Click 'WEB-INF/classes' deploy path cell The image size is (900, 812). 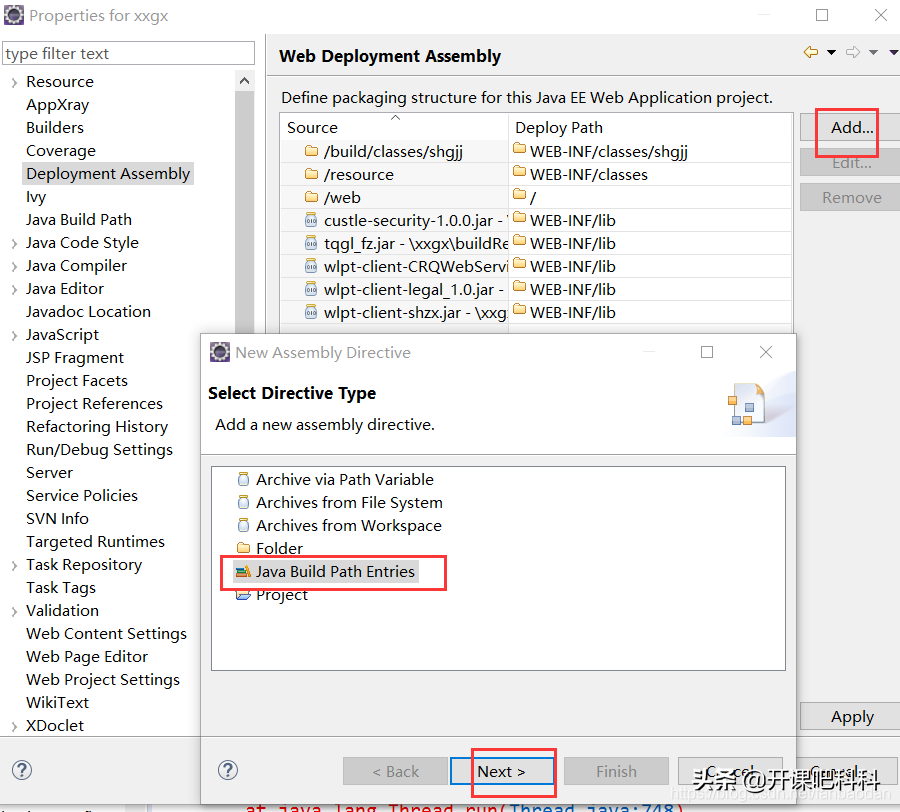pyautogui.click(x=650, y=174)
